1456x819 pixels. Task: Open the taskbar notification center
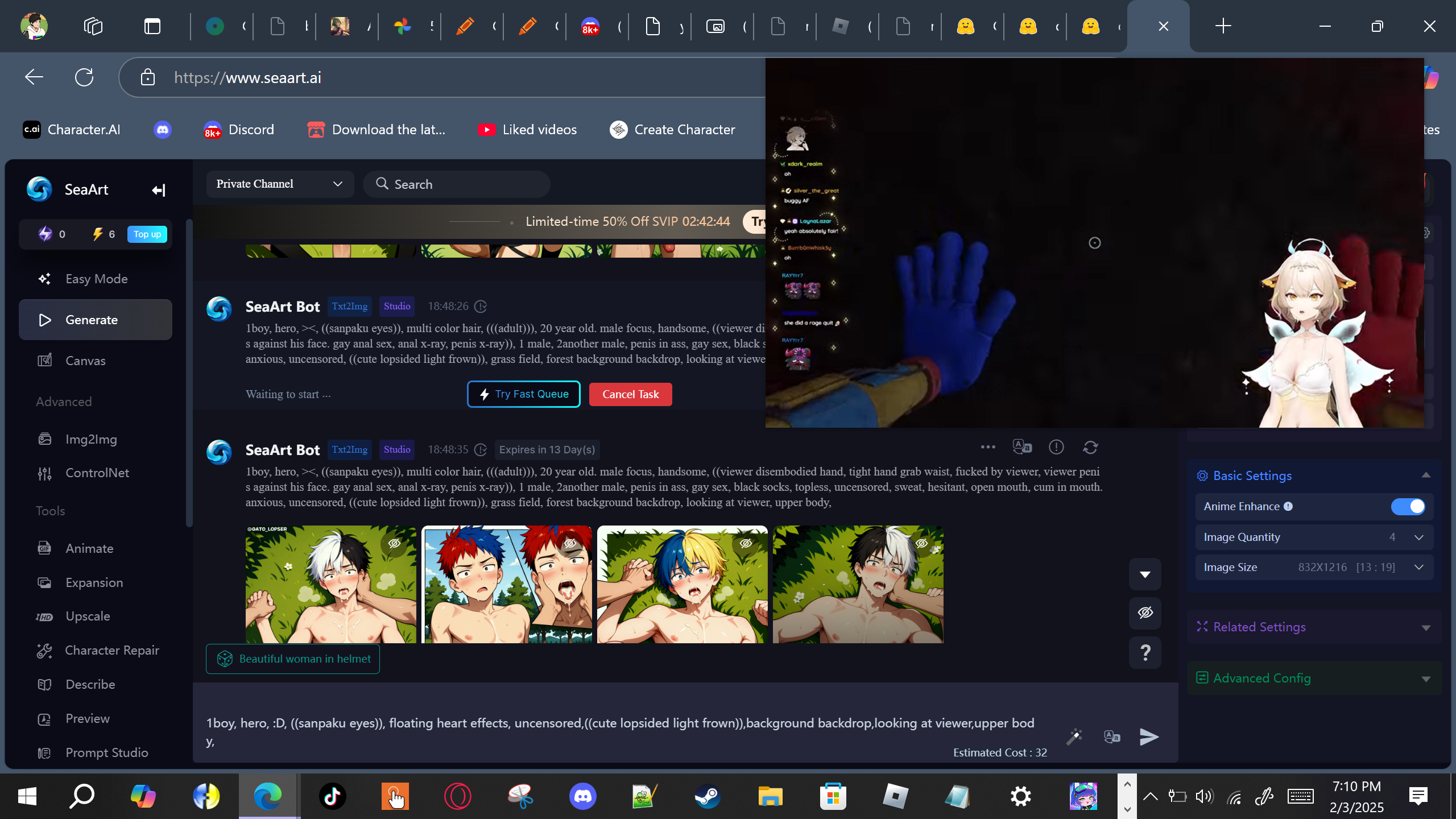pyautogui.click(x=1418, y=796)
